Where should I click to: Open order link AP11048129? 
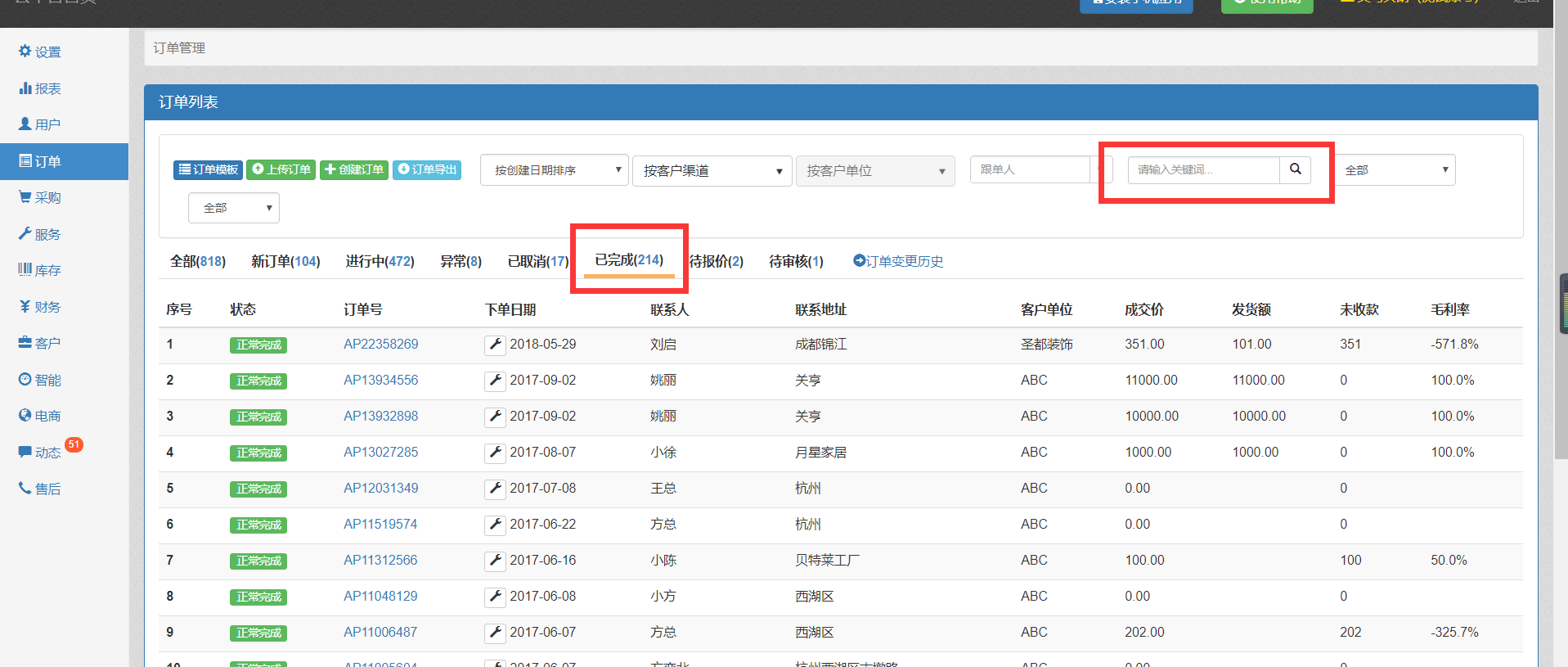[x=380, y=596]
